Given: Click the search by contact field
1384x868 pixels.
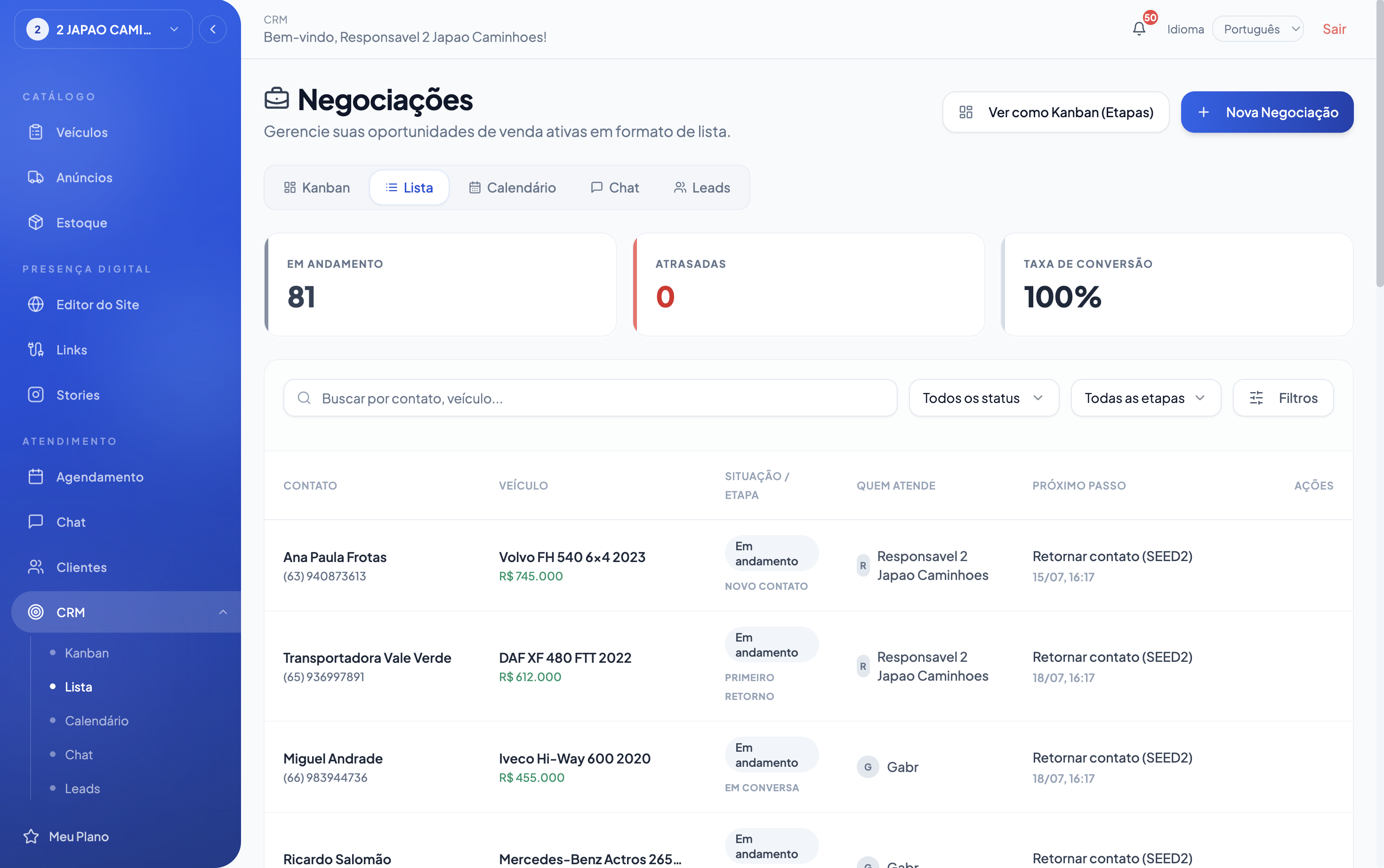Looking at the screenshot, I should [590, 398].
